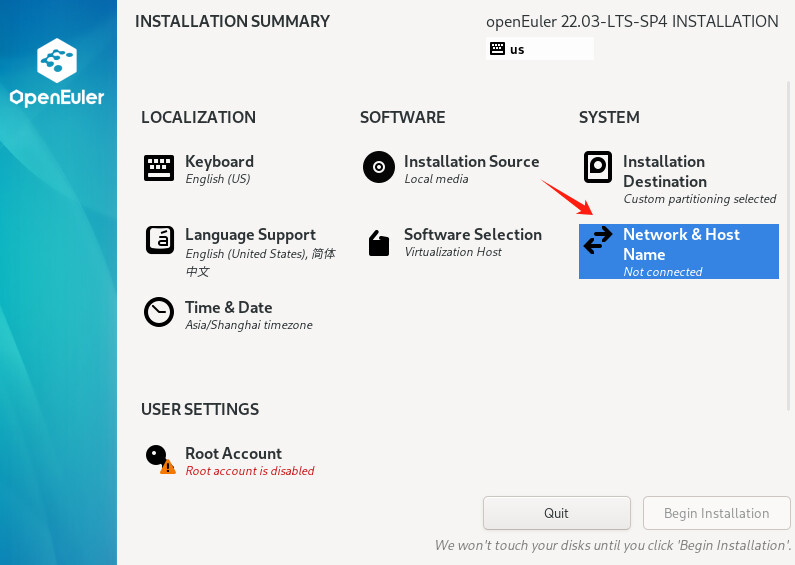The height and width of the screenshot is (565, 795).
Task: Click the Keyboard layout icon
Action: [x=159, y=168]
